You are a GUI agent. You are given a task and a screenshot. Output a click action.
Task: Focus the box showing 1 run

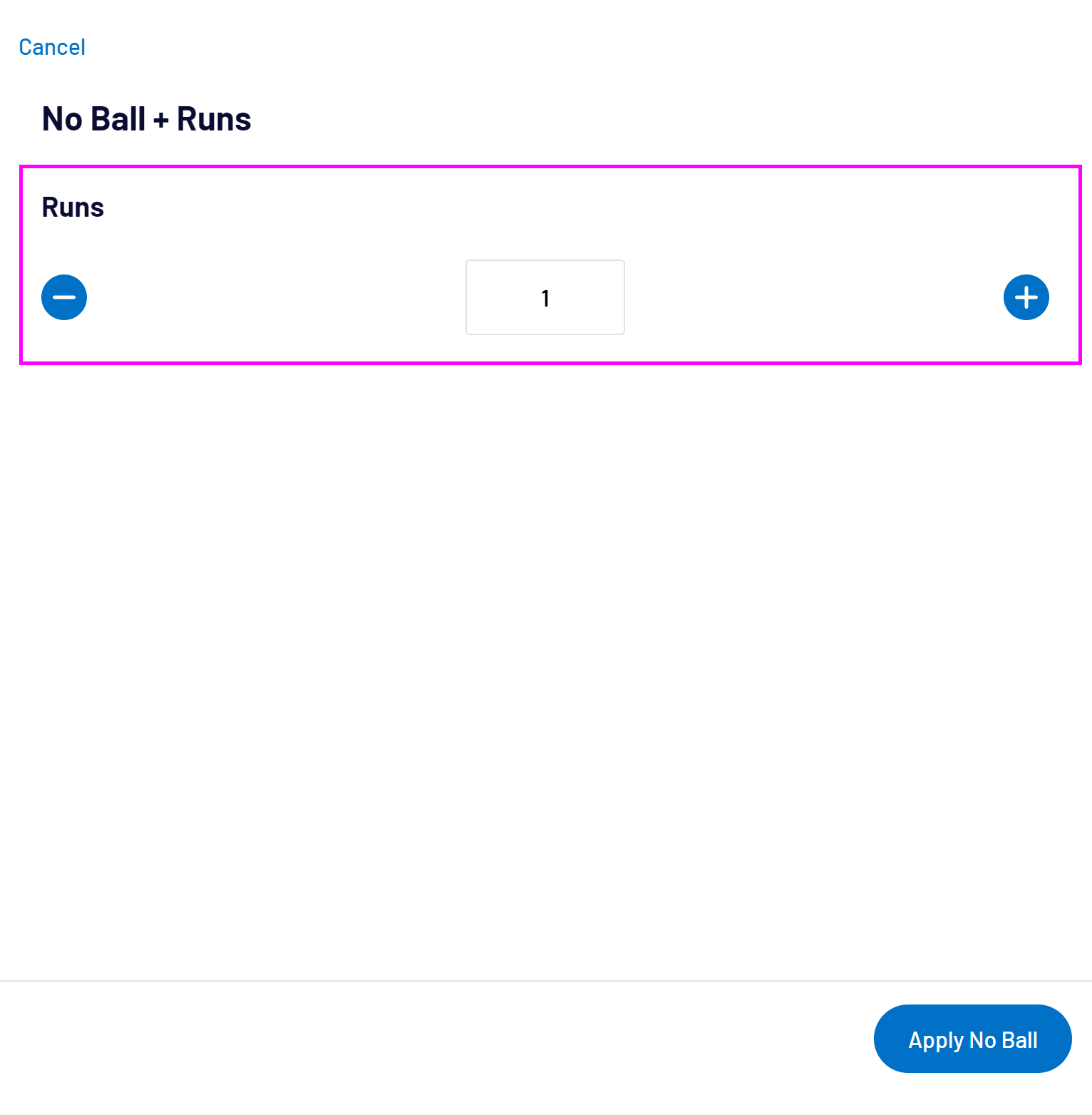[x=545, y=297]
